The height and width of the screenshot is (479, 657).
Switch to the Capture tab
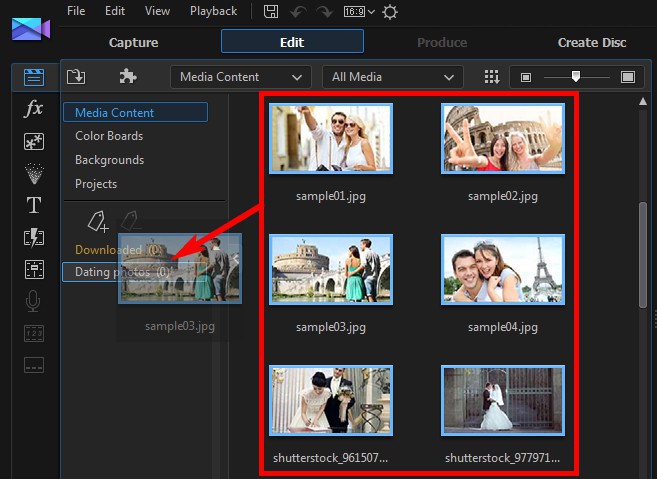[133, 42]
